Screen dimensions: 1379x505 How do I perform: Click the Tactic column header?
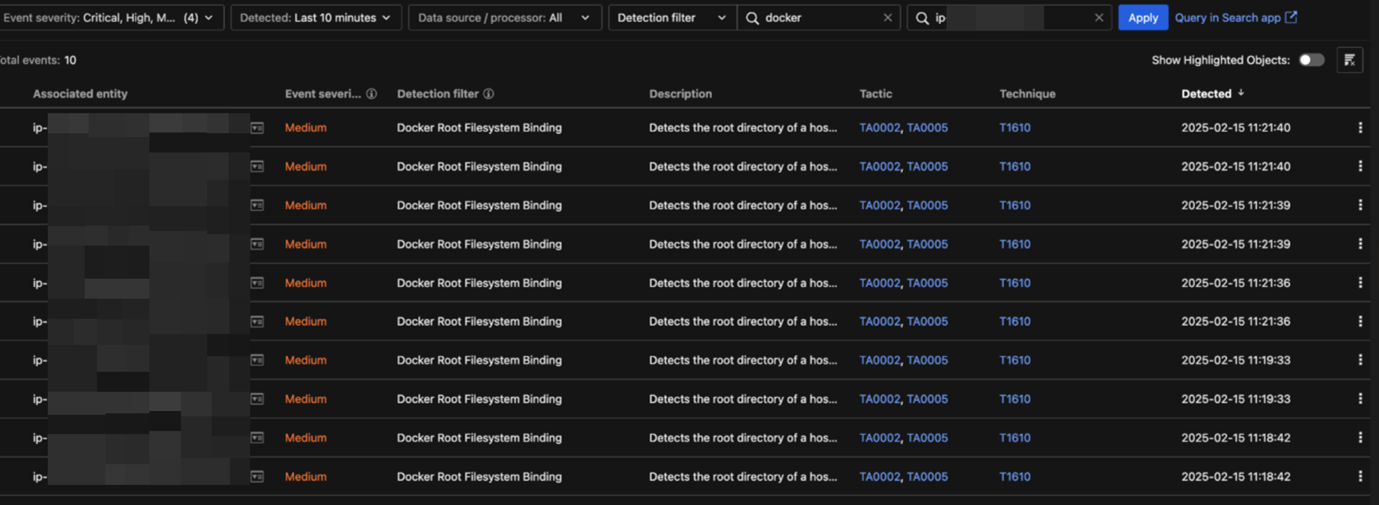875,94
